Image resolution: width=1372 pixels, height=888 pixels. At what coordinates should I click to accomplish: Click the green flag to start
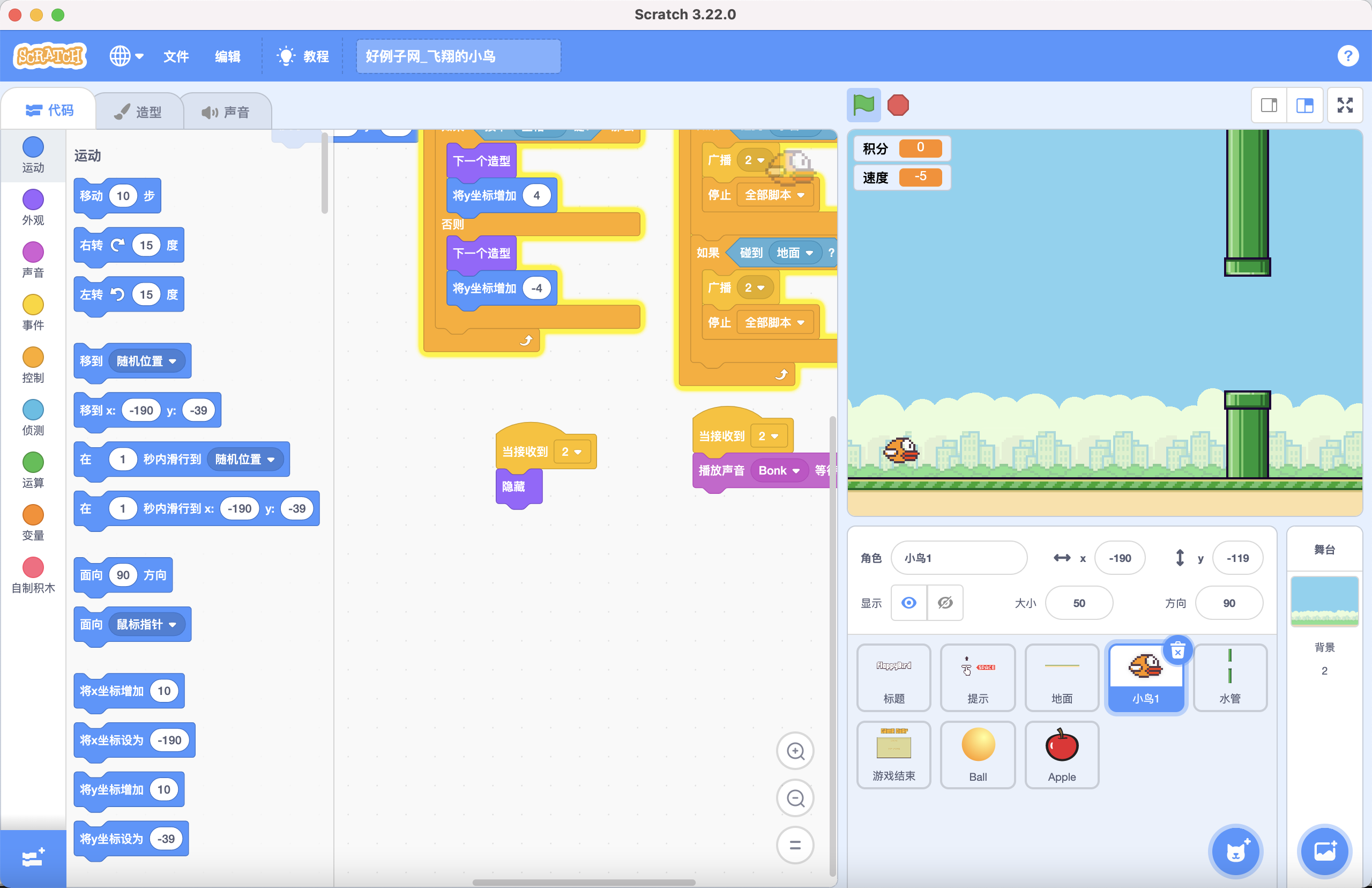tap(863, 106)
